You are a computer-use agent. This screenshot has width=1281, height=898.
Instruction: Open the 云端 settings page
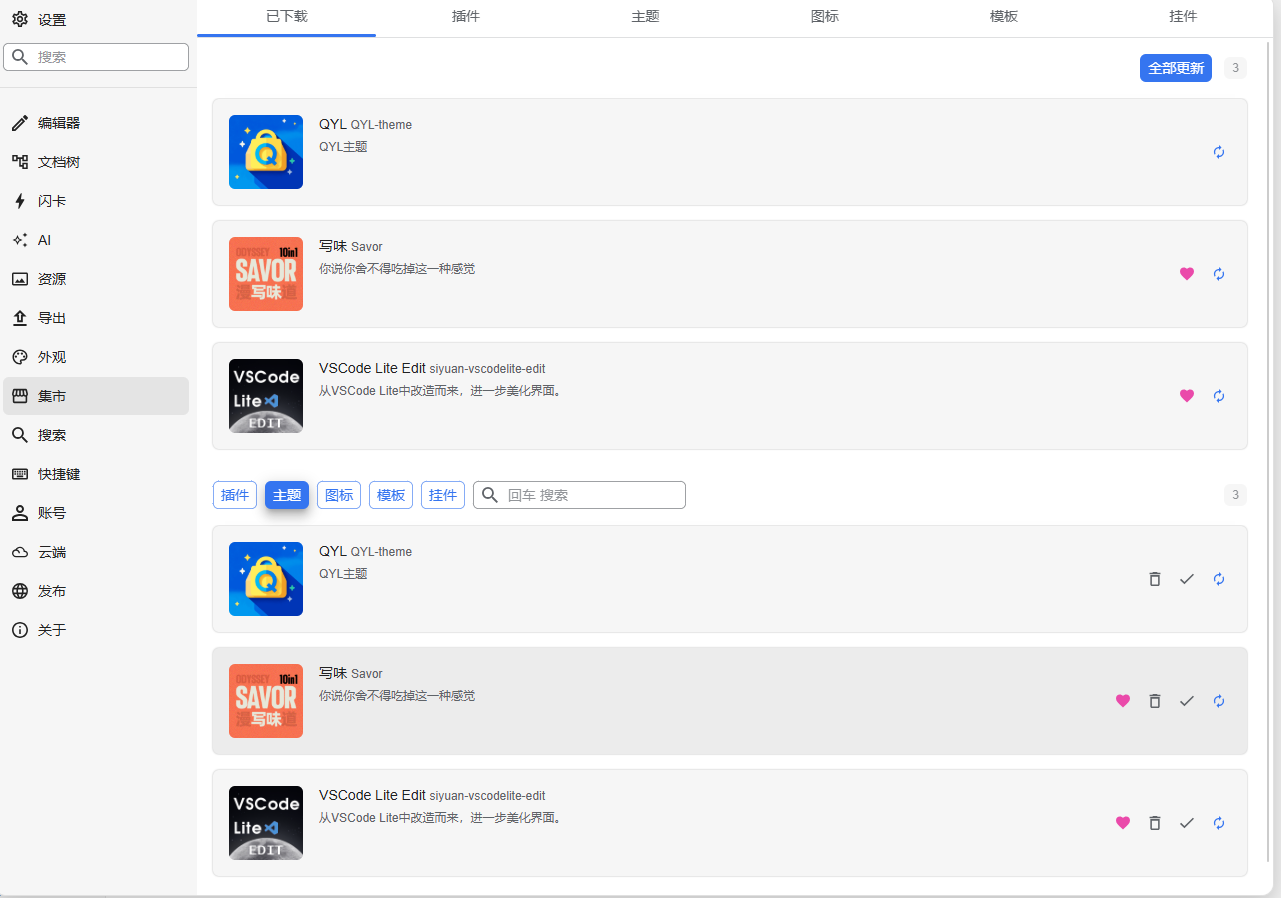[x=96, y=552]
